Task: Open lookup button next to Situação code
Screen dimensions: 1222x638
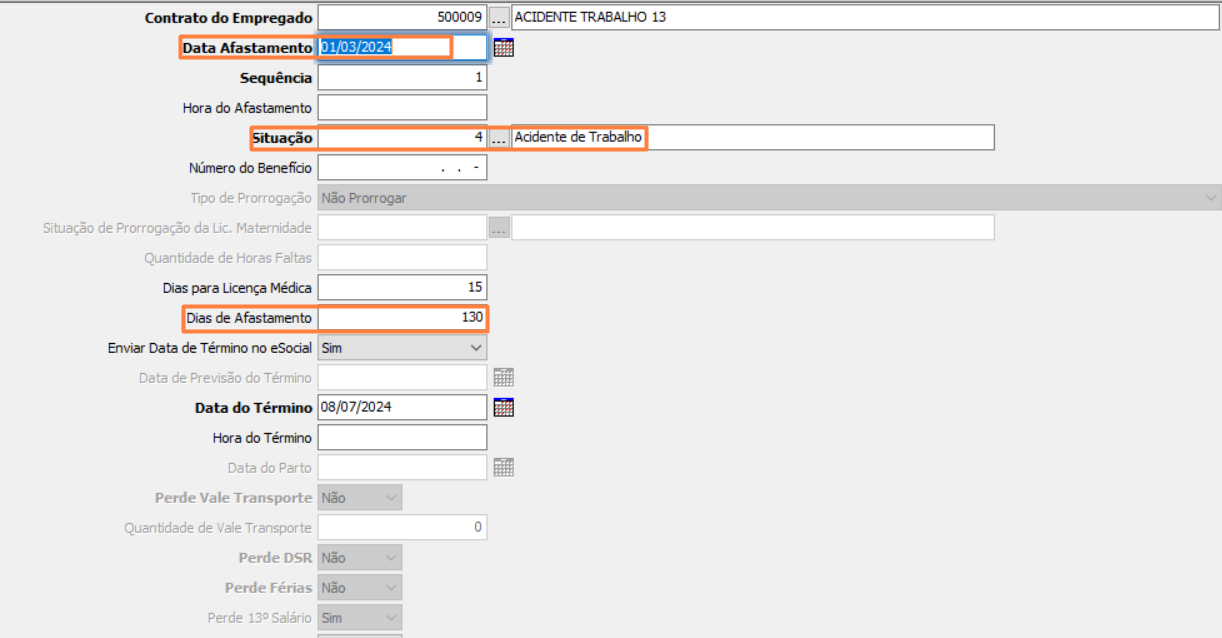Action: coord(498,138)
